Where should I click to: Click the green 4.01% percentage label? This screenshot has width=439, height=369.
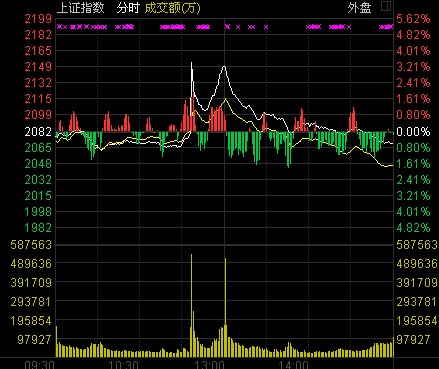tap(413, 212)
